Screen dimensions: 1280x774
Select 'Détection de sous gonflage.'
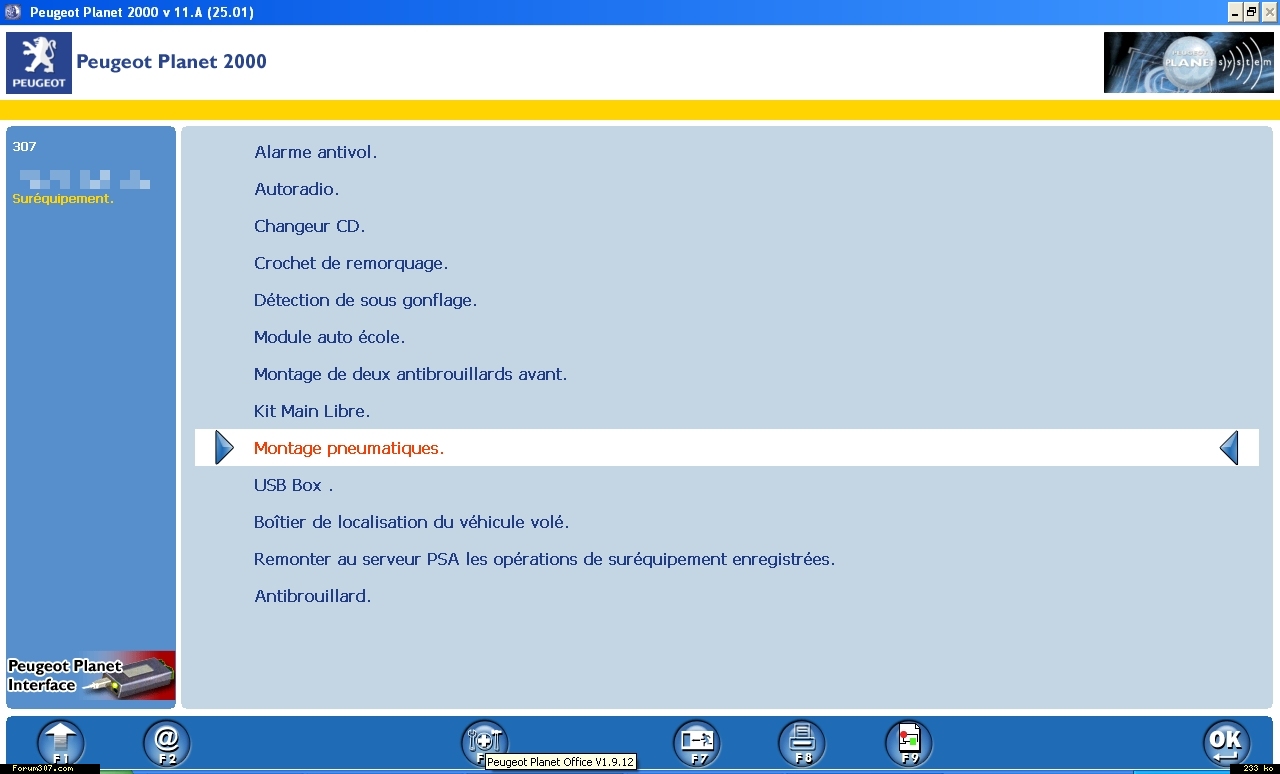pyautogui.click(x=365, y=300)
